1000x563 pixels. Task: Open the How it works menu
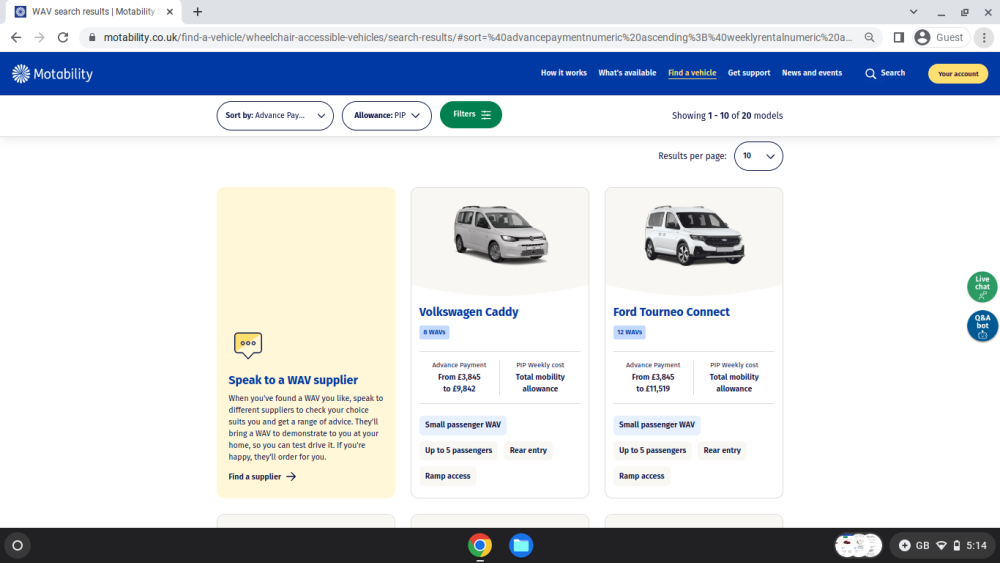[x=564, y=73]
